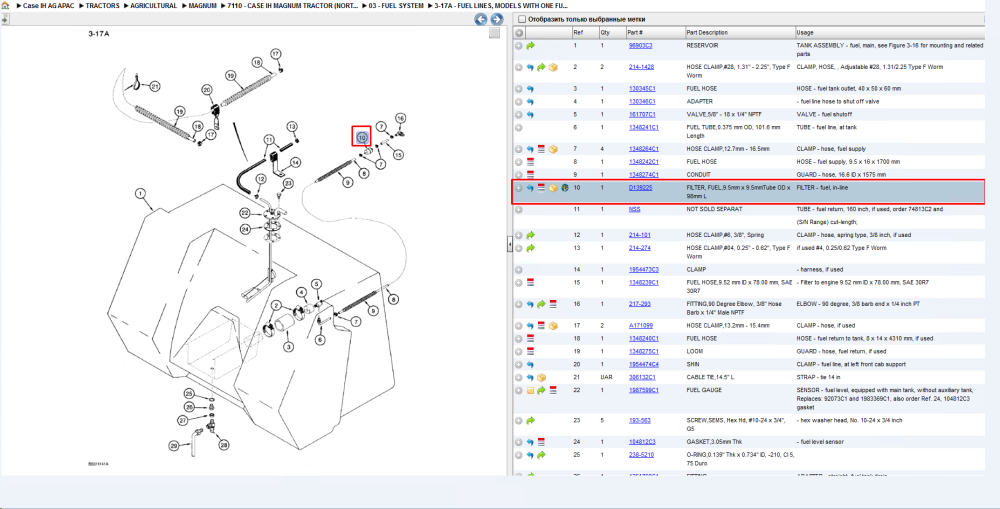This screenshot has height=509, width=1000.
Task: Click green arrow icon in row 13
Action: 531,248
